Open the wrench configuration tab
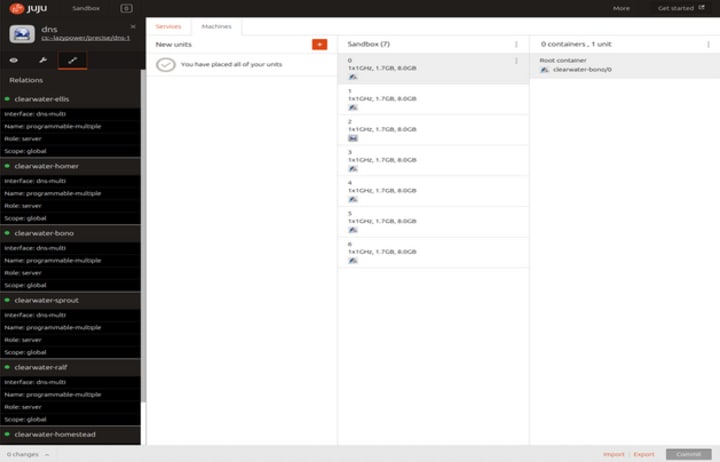 tap(43, 60)
